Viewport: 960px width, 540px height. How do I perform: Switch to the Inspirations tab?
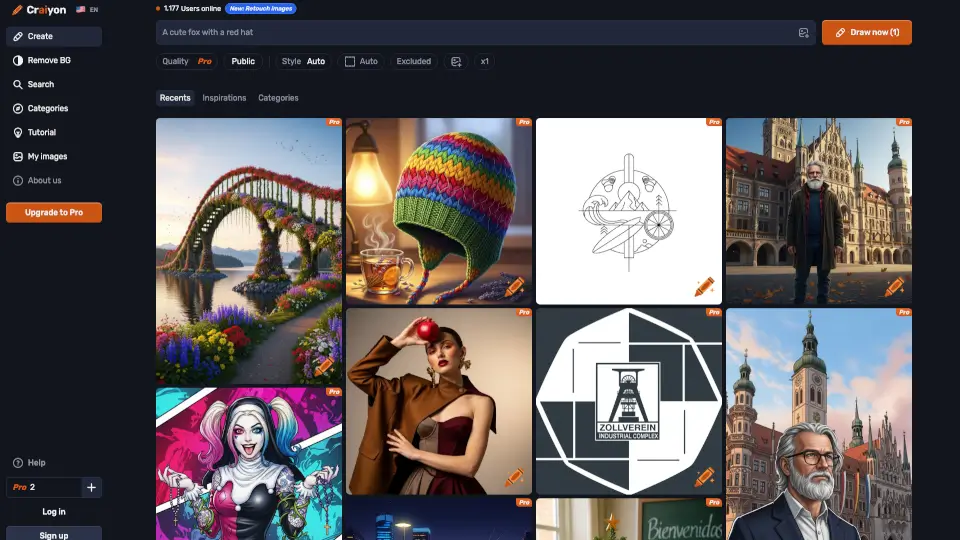[x=224, y=98]
